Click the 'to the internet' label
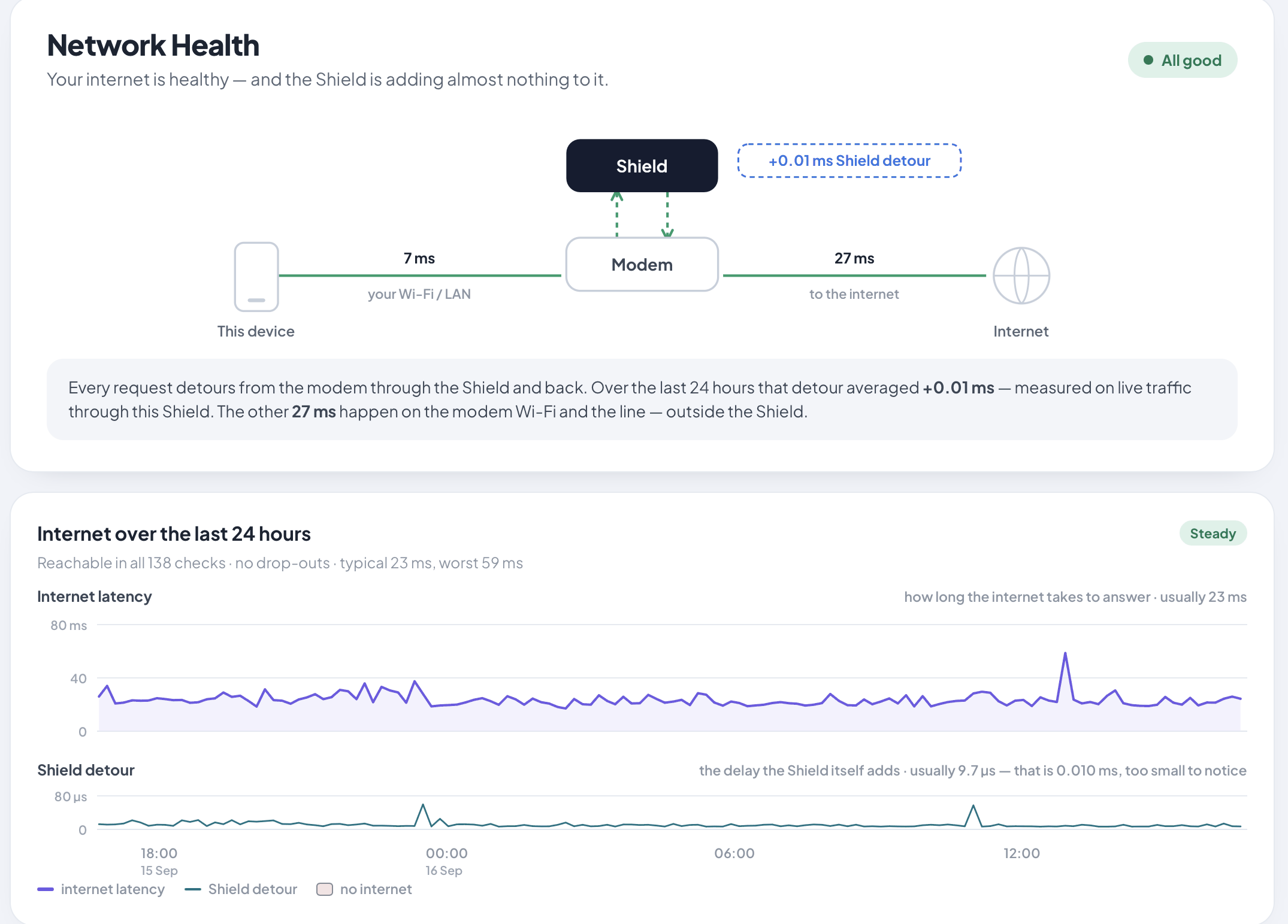 click(x=854, y=294)
